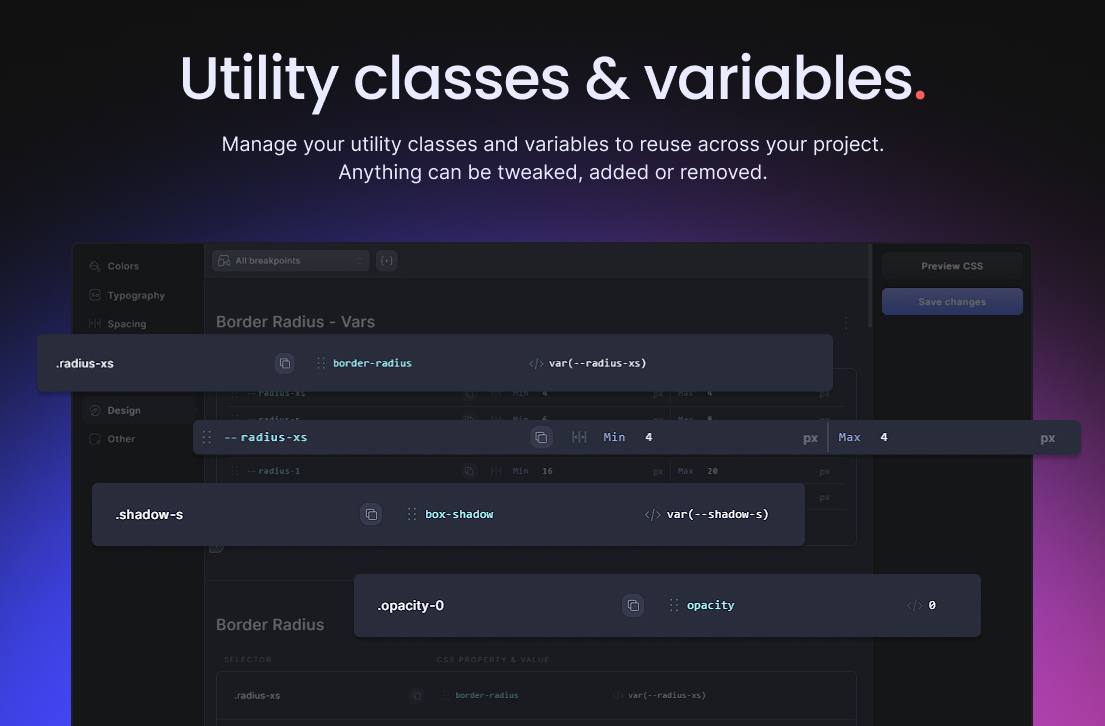Click the Spacing icon in sidebar
The height and width of the screenshot is (726, 1105).
[x=95, y=324]
